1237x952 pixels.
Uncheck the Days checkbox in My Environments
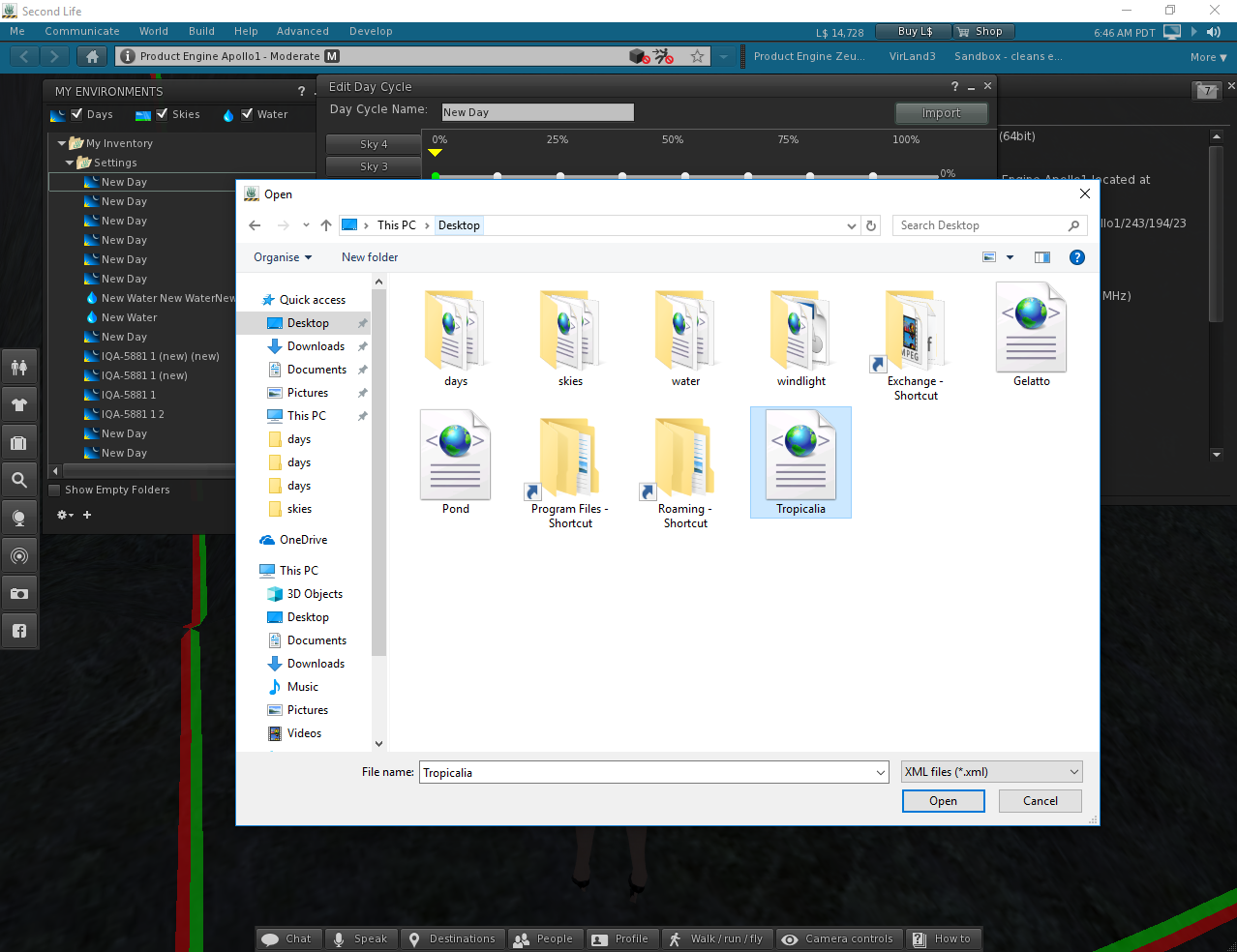tap(75, 114)
